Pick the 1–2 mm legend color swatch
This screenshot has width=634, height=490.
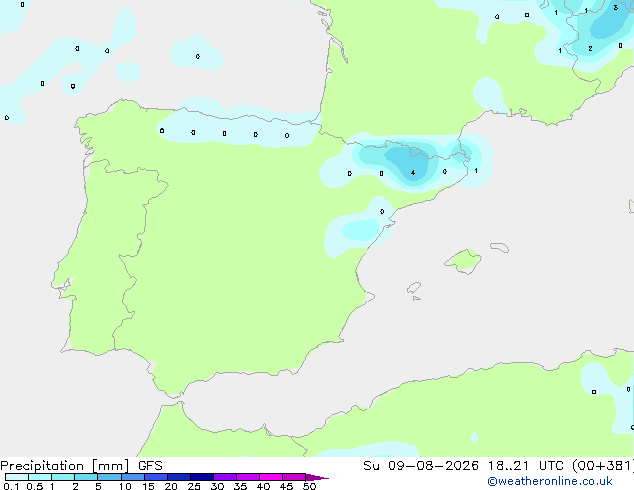tap(63, 477)
